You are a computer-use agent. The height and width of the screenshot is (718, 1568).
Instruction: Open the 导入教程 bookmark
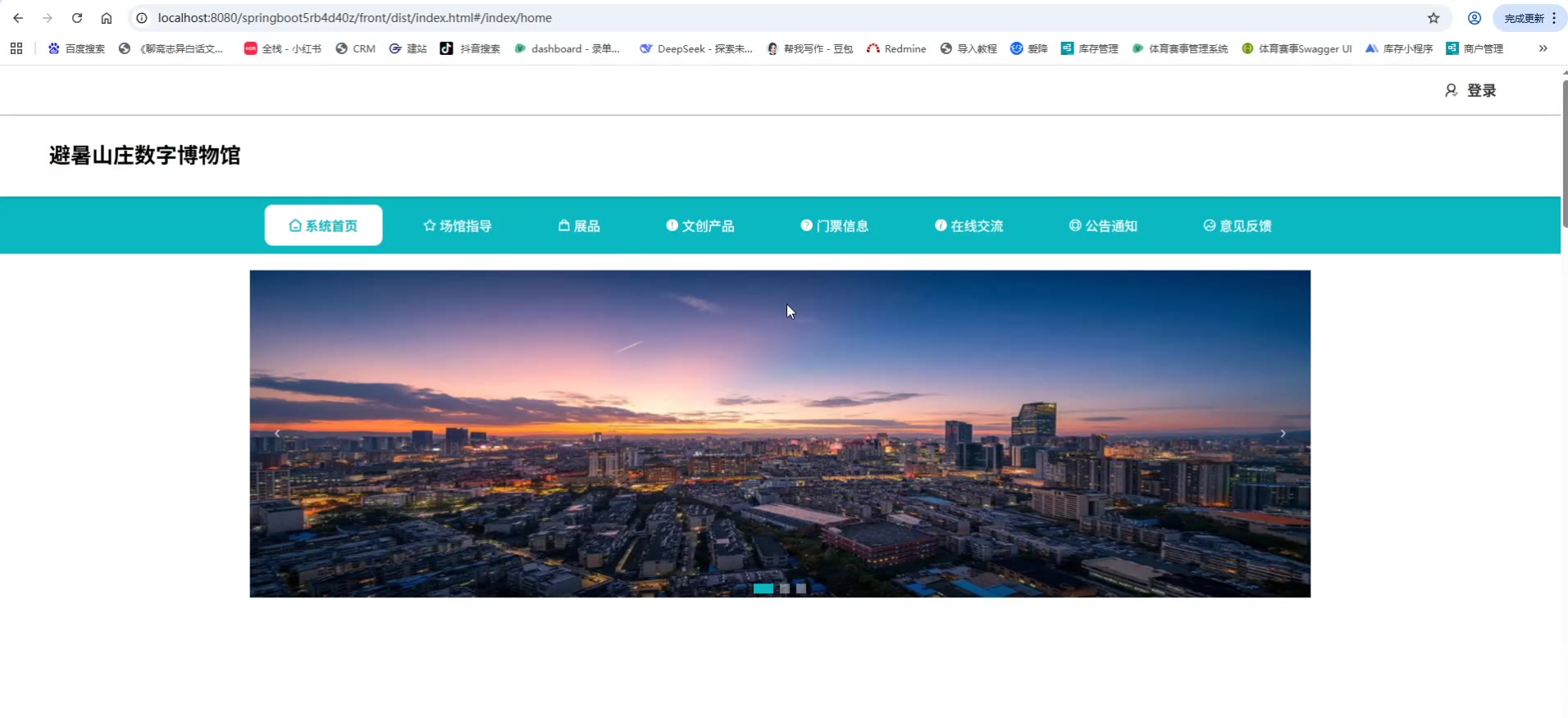pyautogui.click(x=969, y=48)
